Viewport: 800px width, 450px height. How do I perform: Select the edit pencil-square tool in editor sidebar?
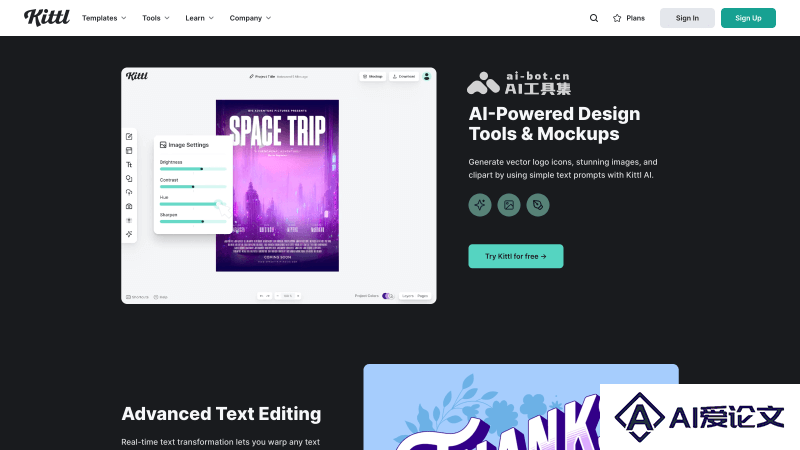129,137
